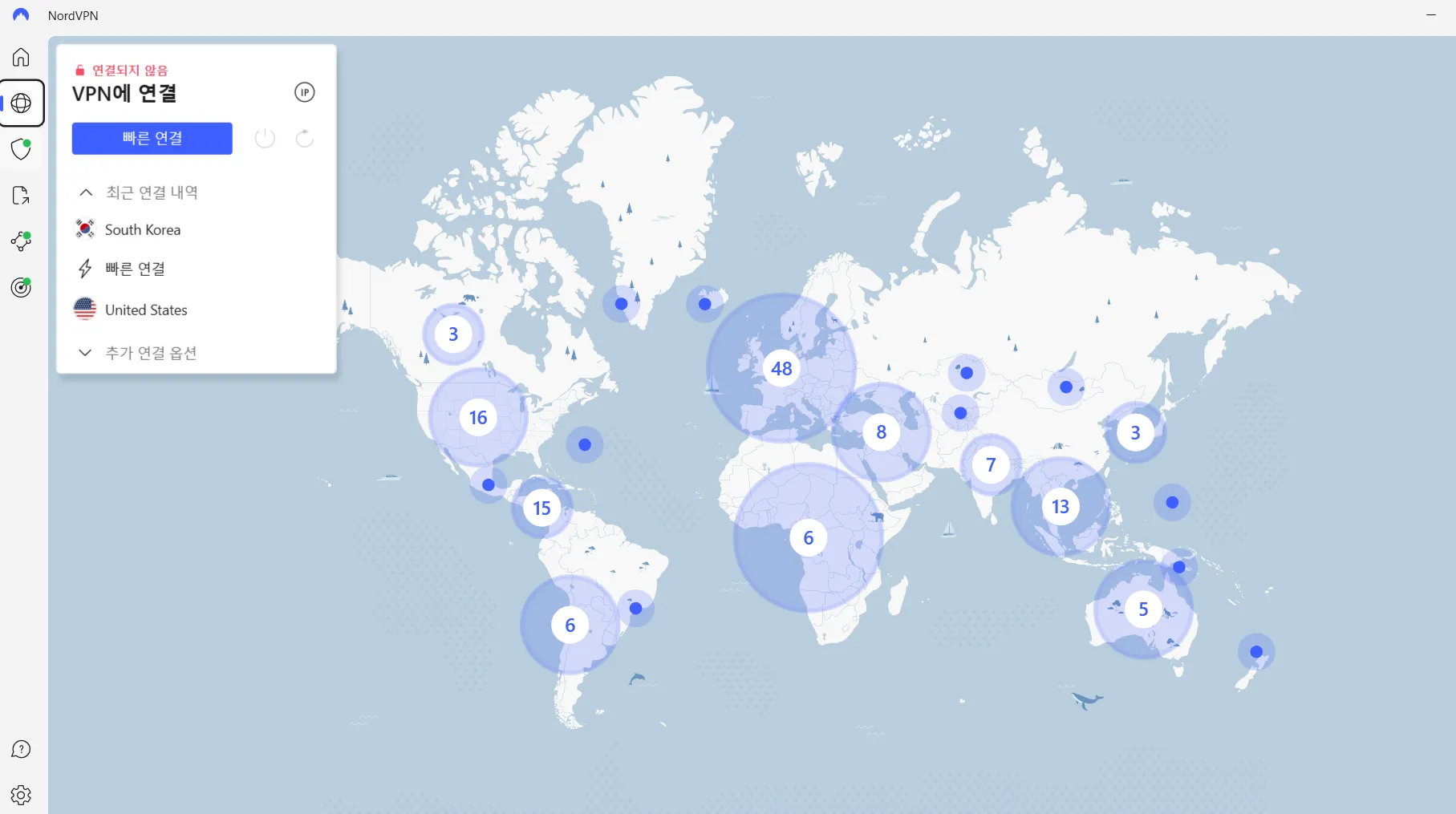This screenshot has height=814, width=1456.
Task: Click the Central Asia server dot below Kazakhstan
Action: pyautogui.click(x=960, y=413)
